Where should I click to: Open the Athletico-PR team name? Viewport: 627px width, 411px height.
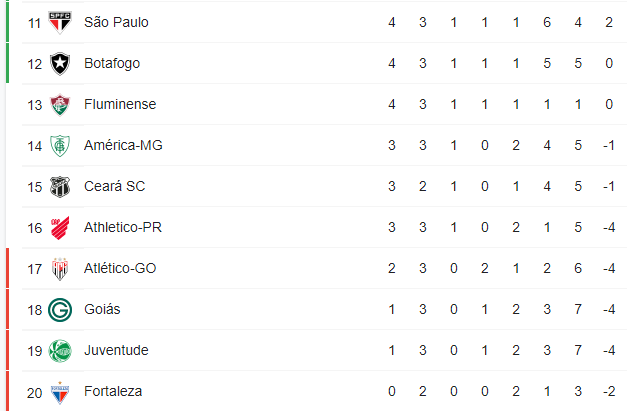coord(123,227)
